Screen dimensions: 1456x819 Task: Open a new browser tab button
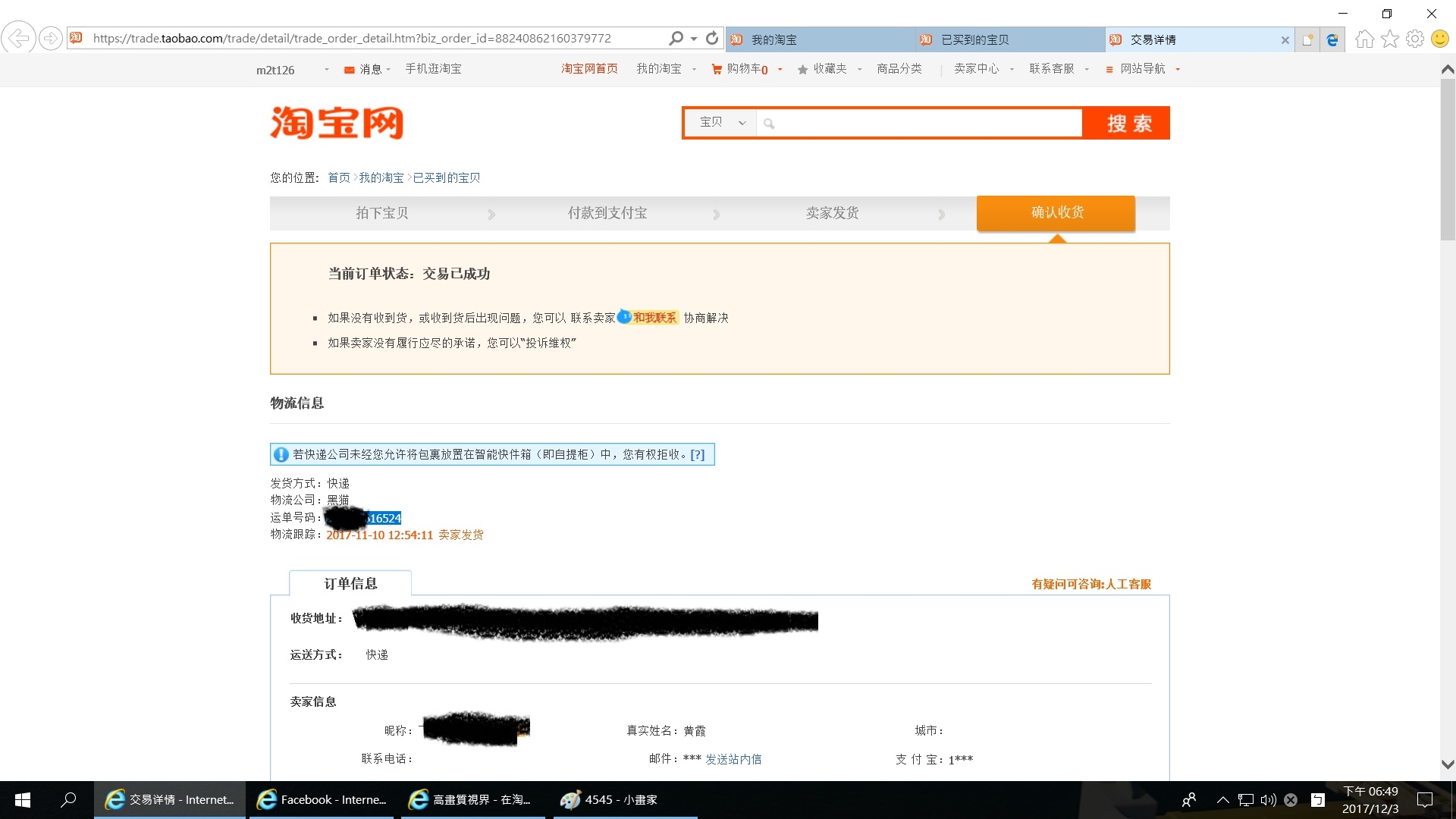click(1308, 39)
